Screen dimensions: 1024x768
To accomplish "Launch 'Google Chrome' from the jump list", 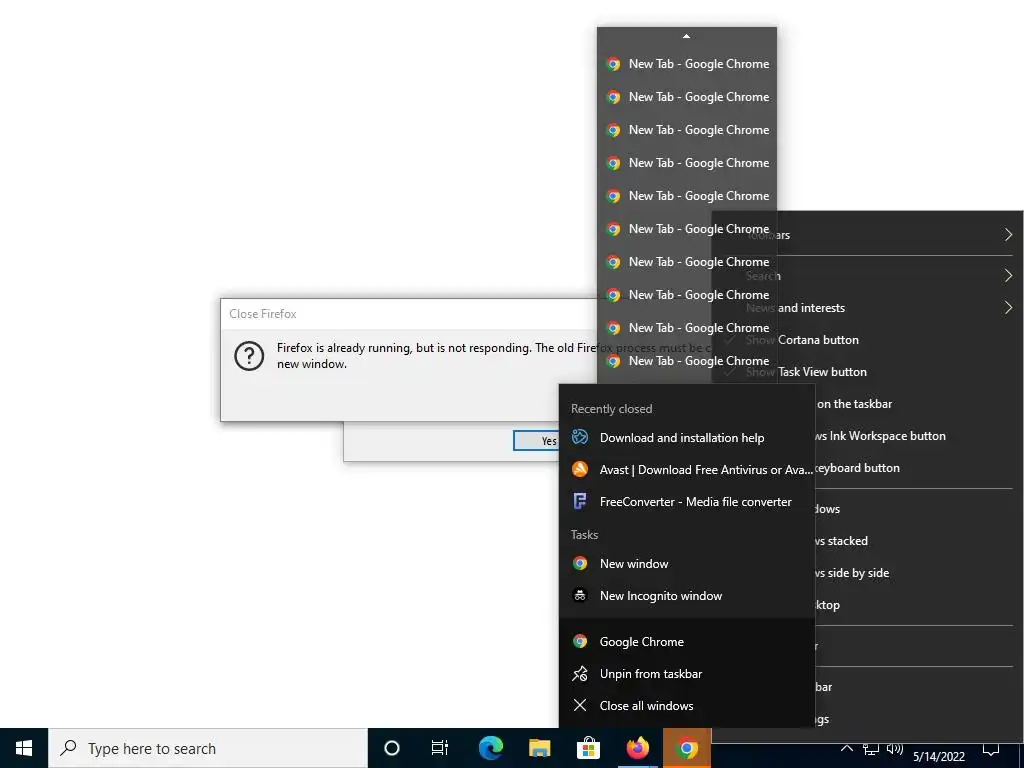I will pyautogui.click(x=686, y=641).
